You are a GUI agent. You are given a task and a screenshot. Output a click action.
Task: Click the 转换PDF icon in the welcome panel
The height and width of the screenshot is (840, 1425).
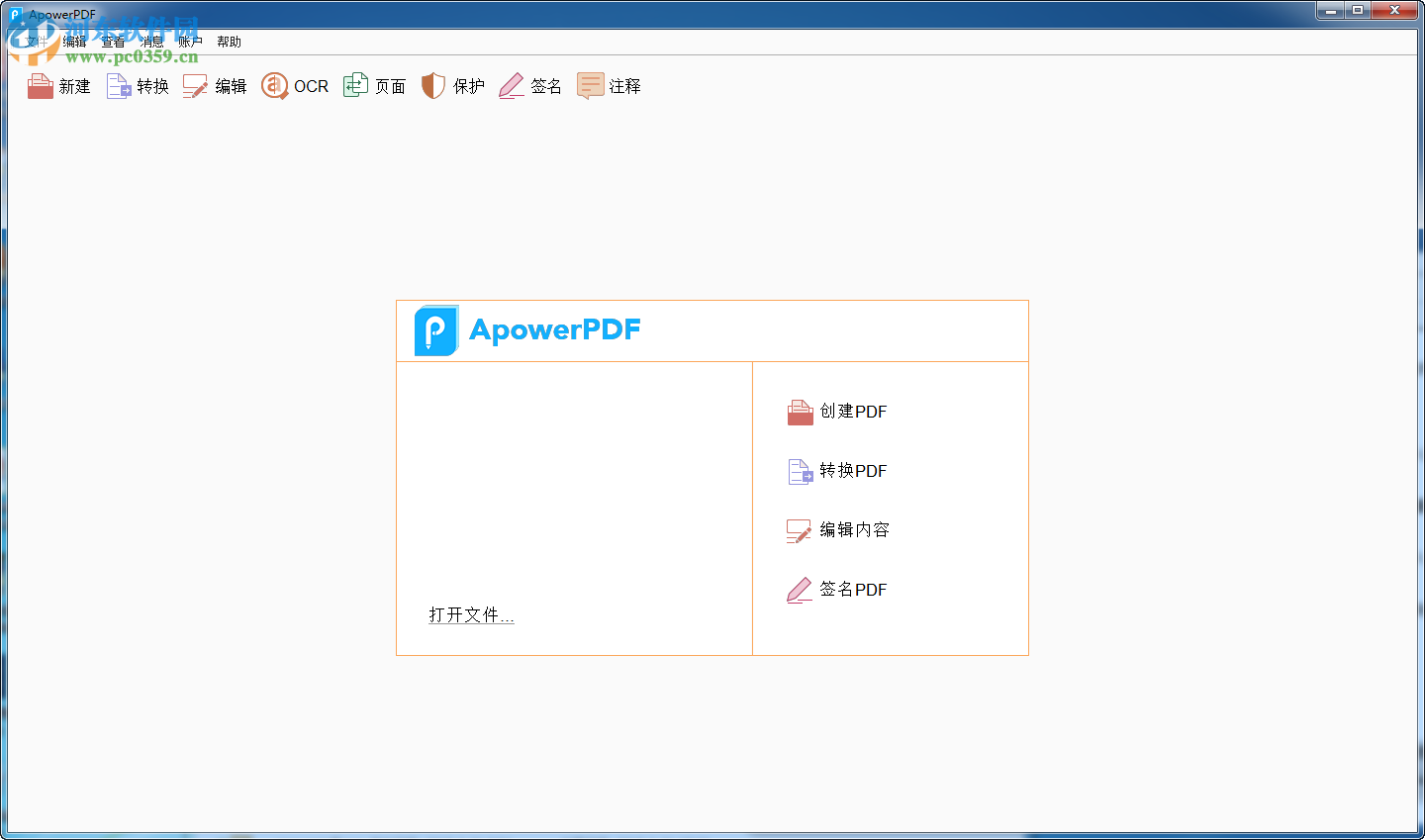[x=836, y=471]
